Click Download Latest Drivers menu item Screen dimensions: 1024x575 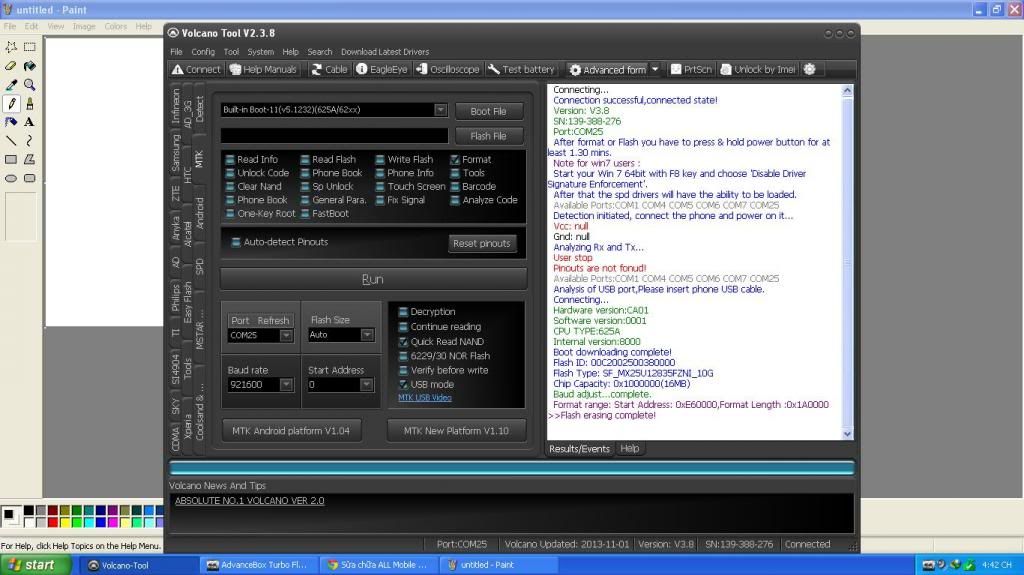[x=385, y=52]
